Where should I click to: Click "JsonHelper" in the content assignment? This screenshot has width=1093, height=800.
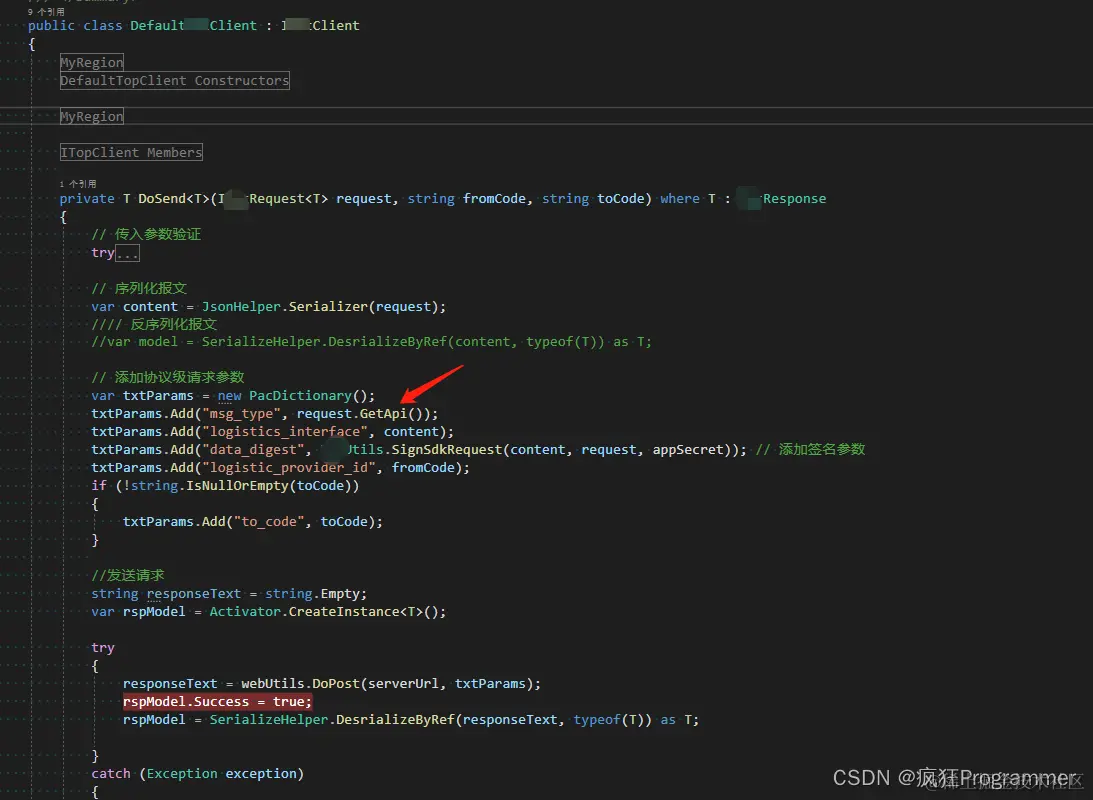click(241, 307)
